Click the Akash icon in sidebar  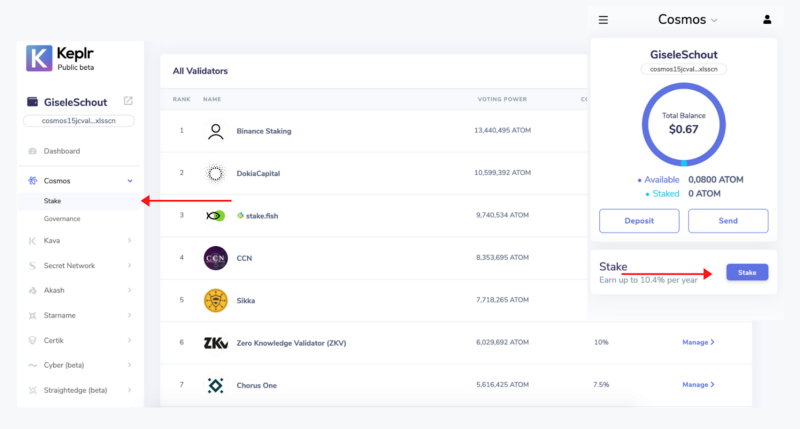tap(32, 290)
